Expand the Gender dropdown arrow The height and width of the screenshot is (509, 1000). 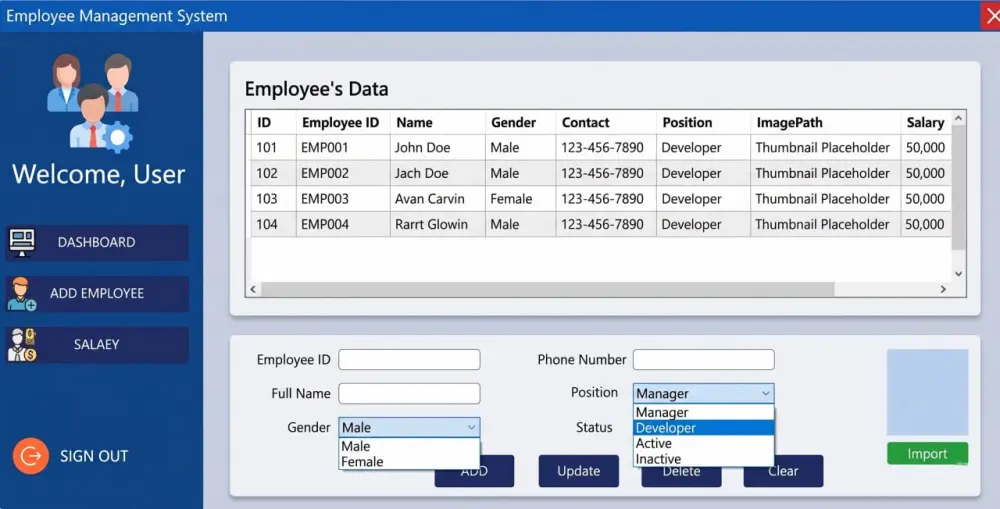coord(471,427)
